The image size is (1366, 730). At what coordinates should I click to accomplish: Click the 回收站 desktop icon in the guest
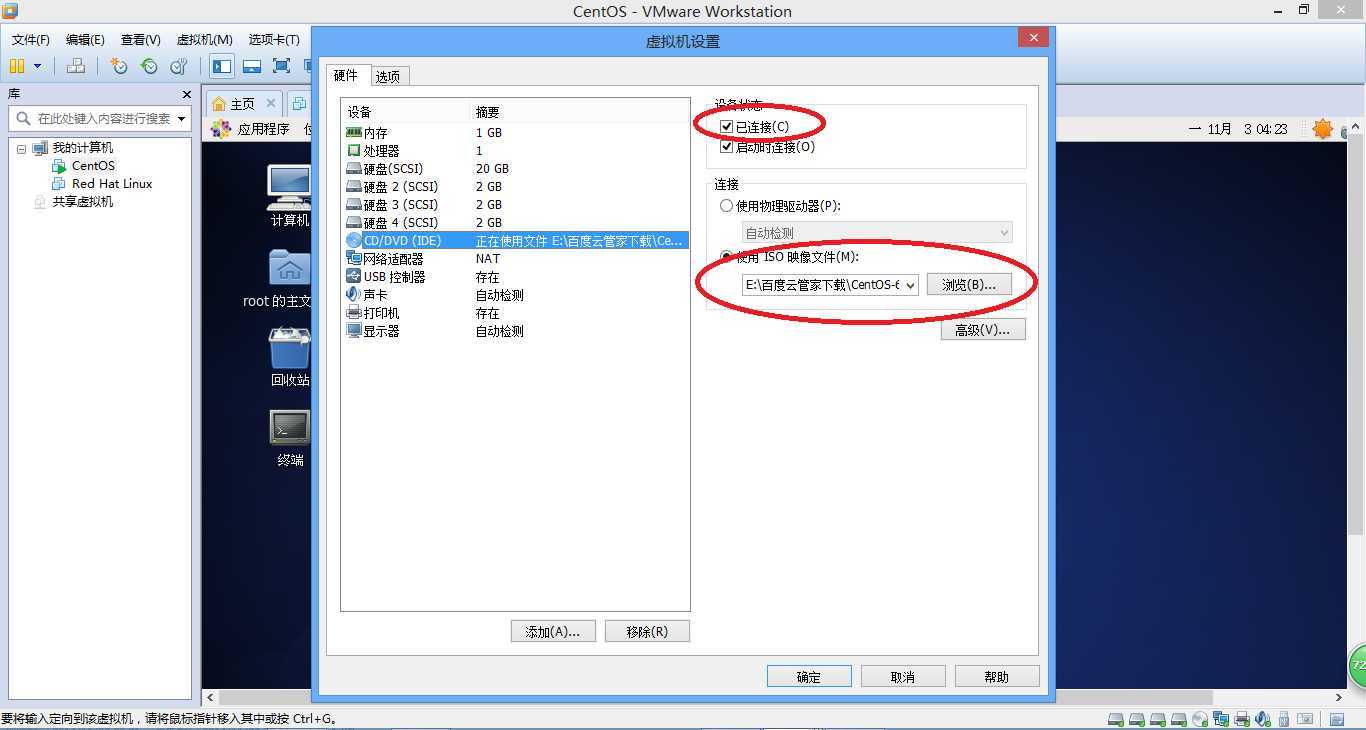pyautogui.click(x=290, y=357)
